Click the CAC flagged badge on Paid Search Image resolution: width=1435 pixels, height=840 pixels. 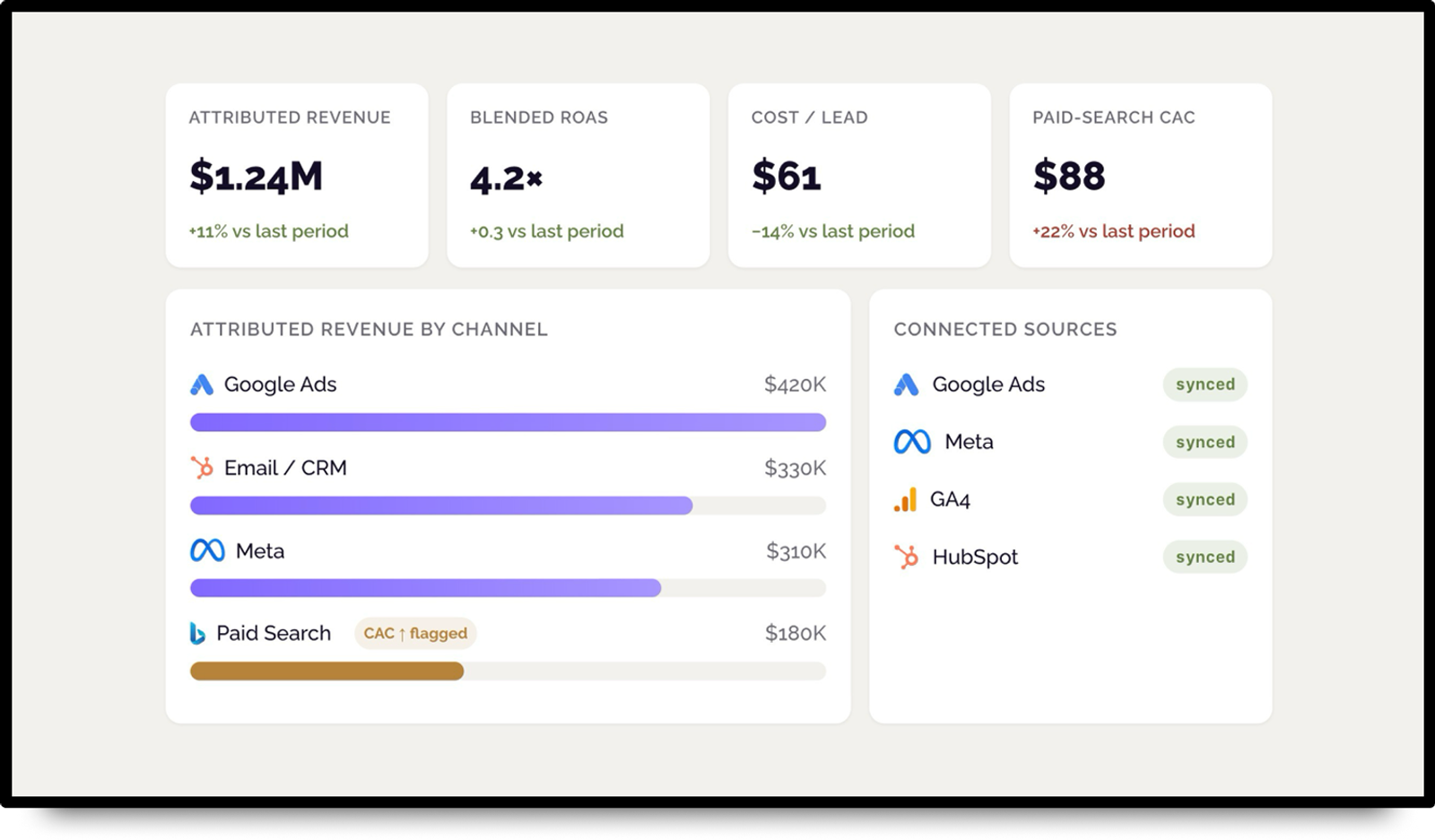[415, 633]
